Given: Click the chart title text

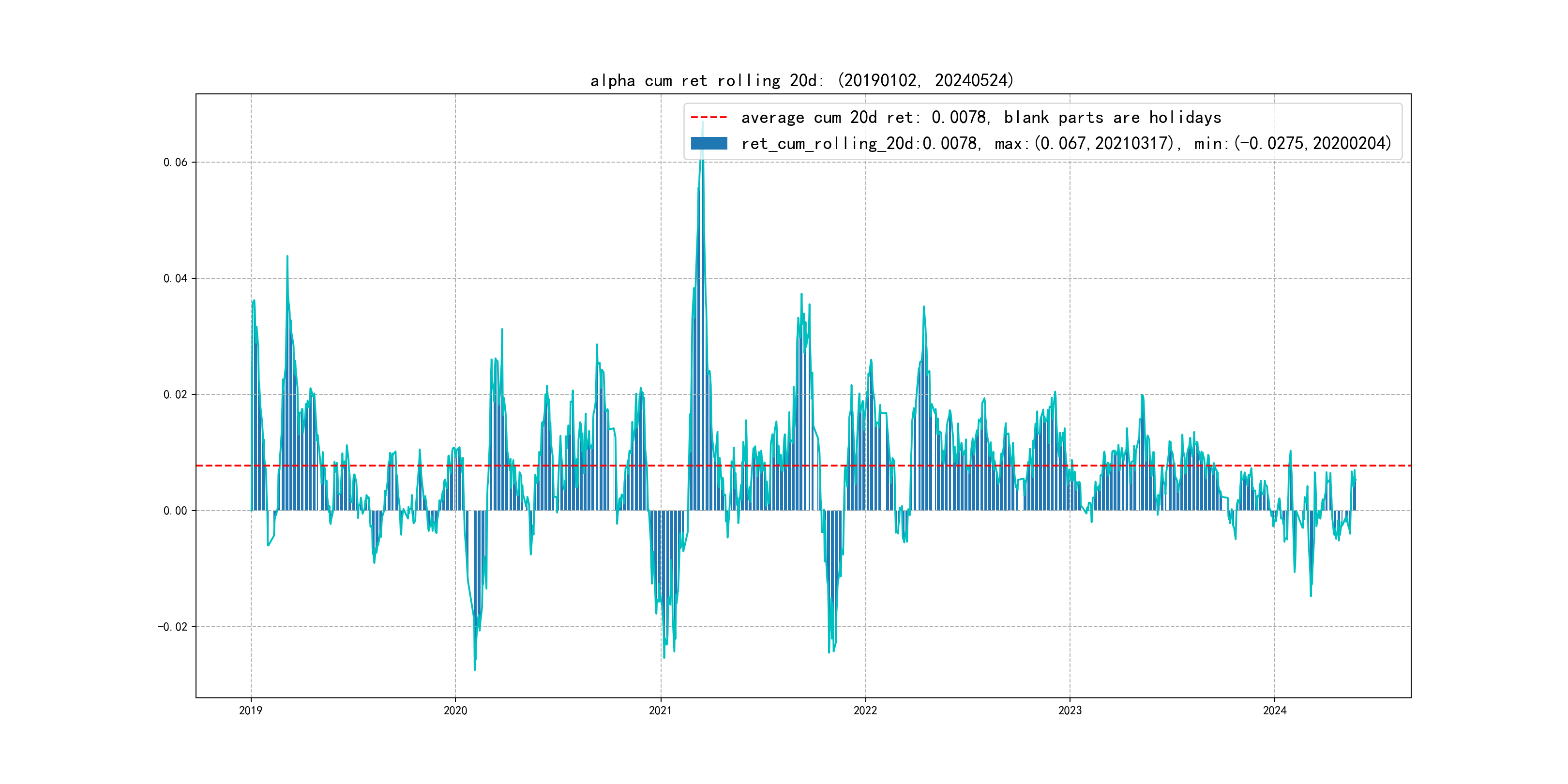Looking at the screenshot, I should tap(801, 80).
